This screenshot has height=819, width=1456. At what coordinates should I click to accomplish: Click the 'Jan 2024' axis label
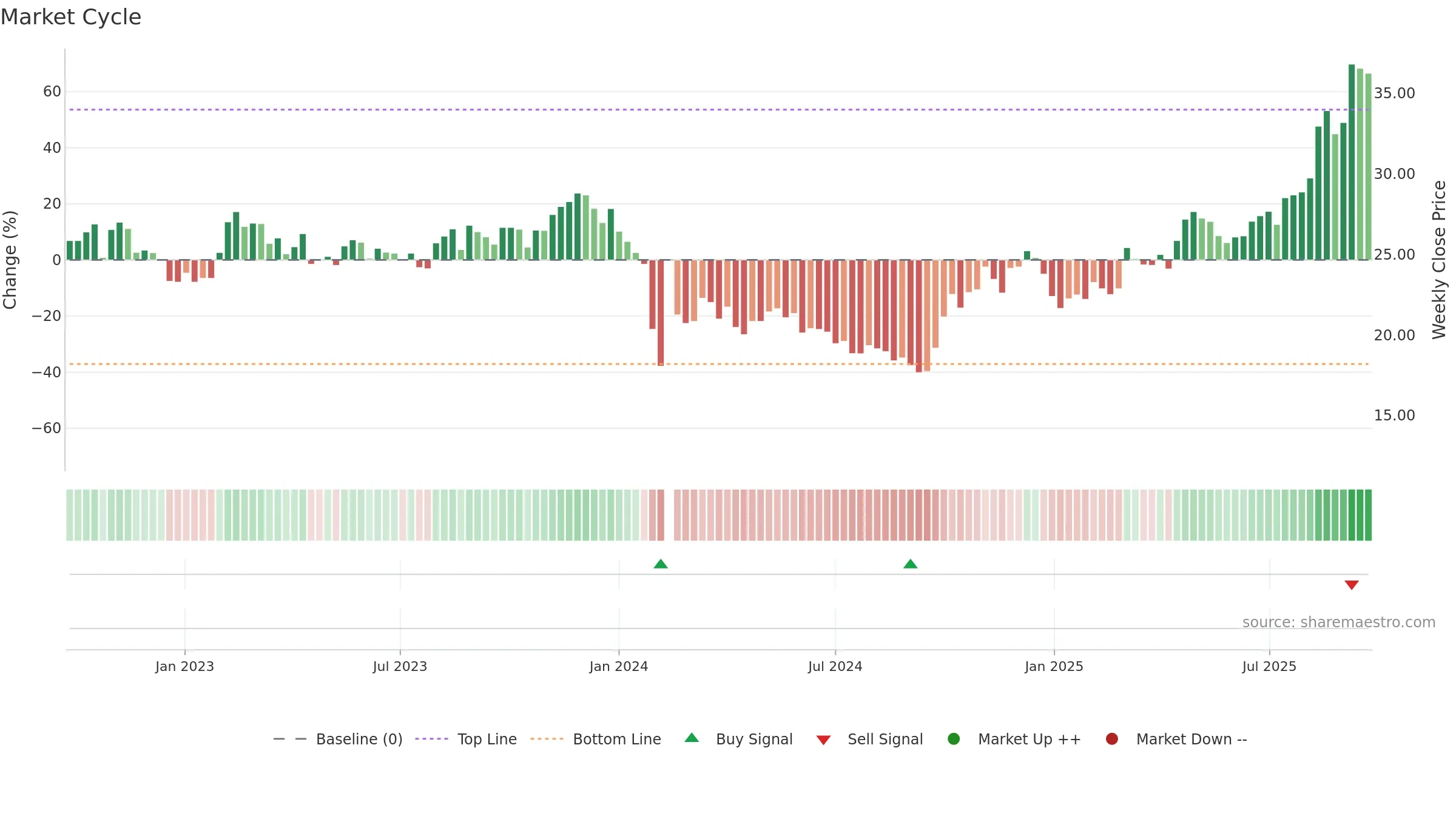pyautogui.click(x=619, y=667)
